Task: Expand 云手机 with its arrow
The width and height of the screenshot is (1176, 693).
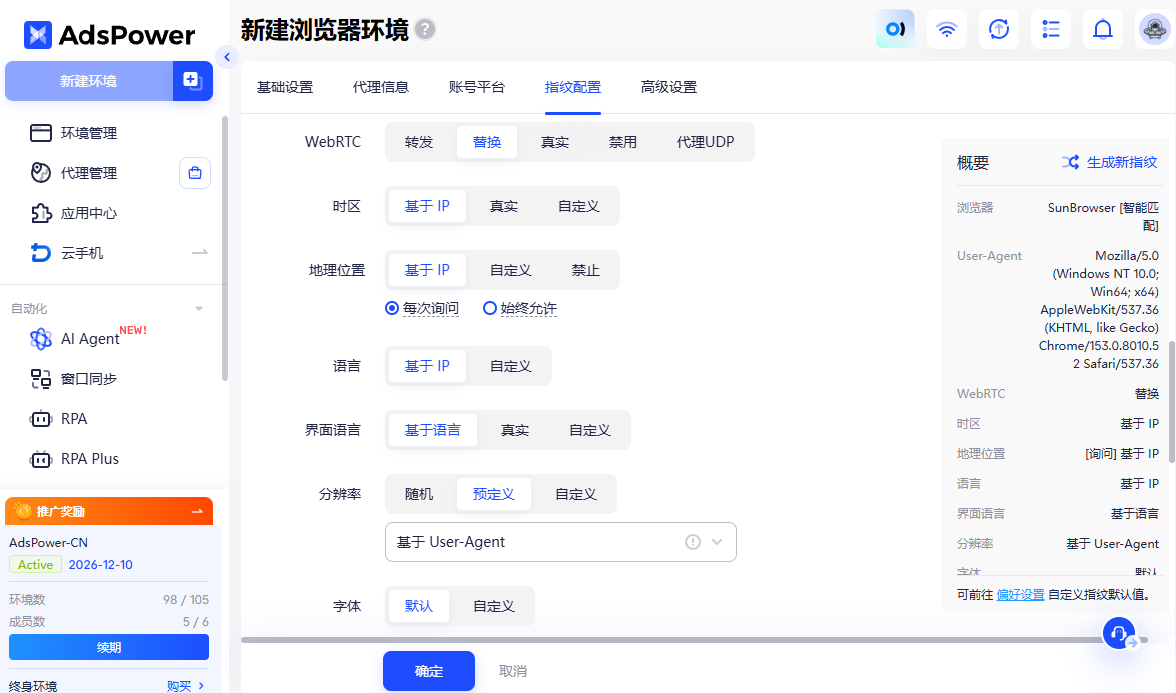Action: (200, 253)
